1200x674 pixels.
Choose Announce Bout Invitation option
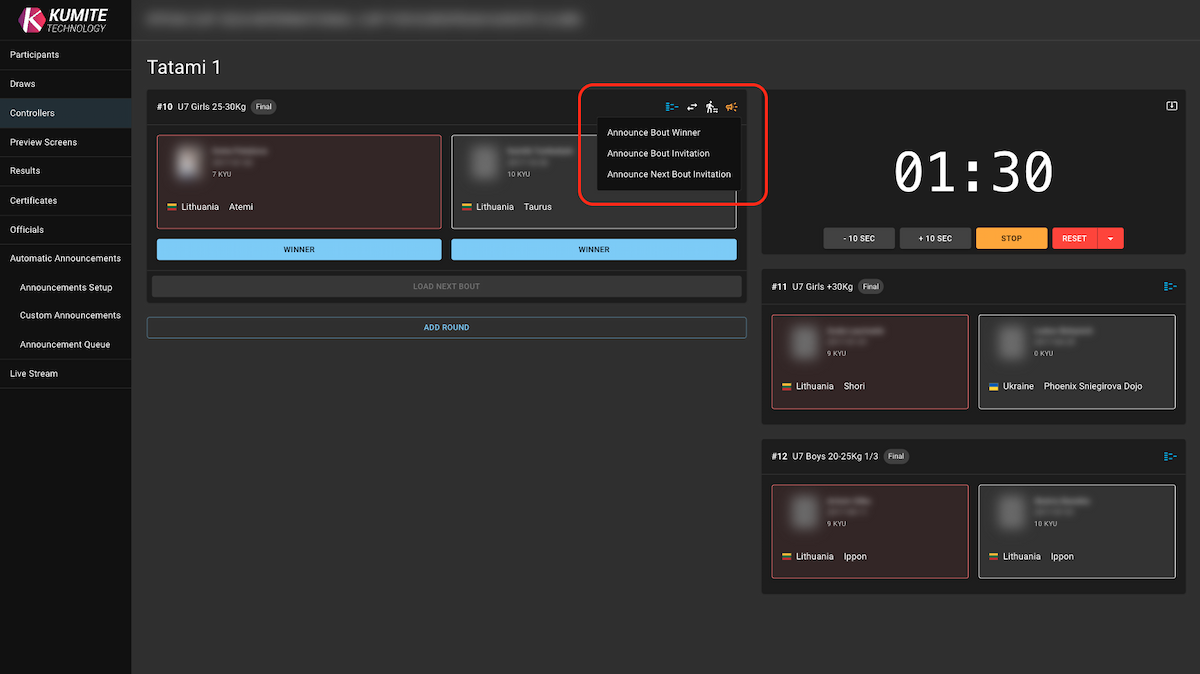658,154
